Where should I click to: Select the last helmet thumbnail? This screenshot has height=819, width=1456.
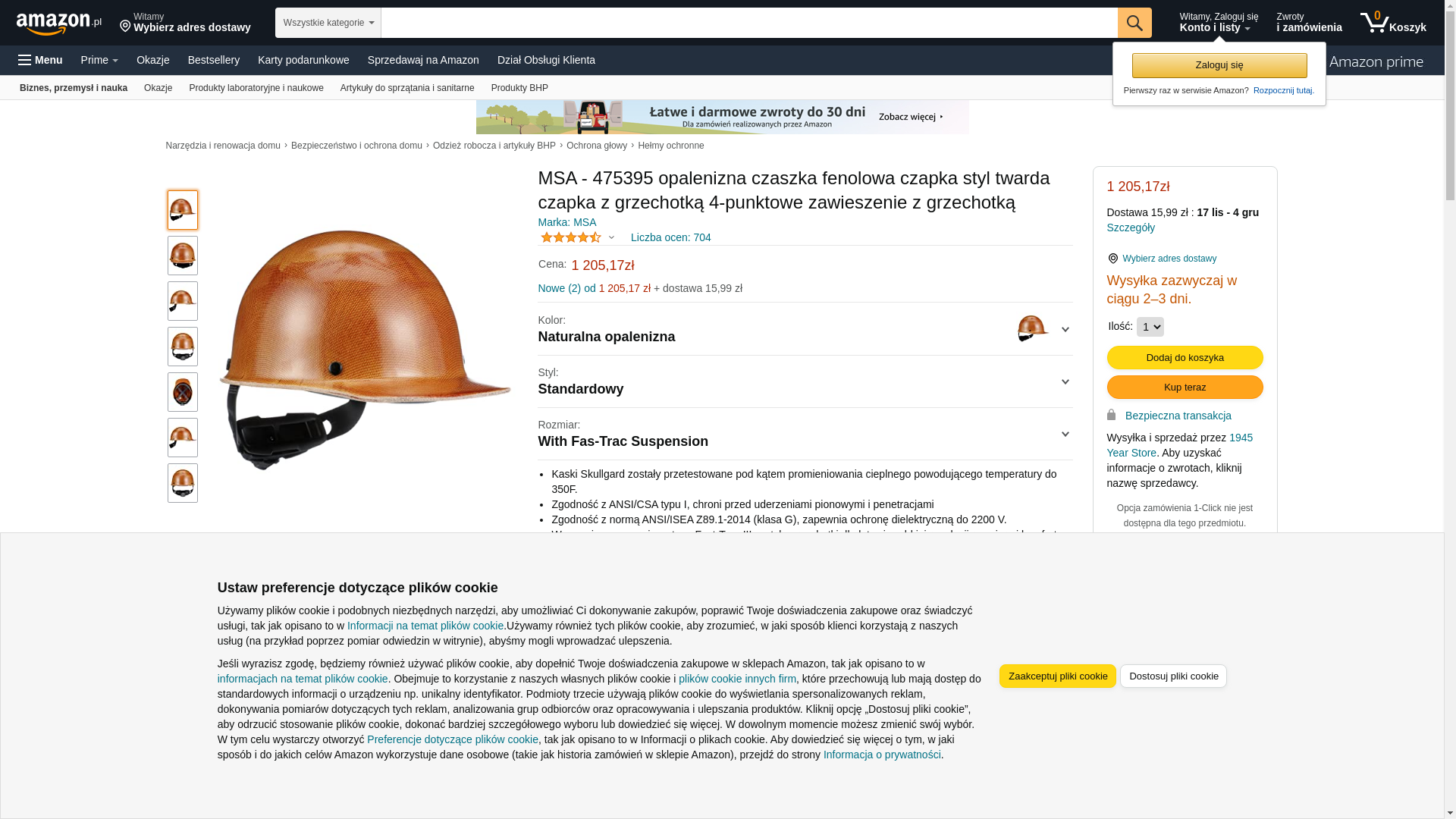(x=183, y=483)
